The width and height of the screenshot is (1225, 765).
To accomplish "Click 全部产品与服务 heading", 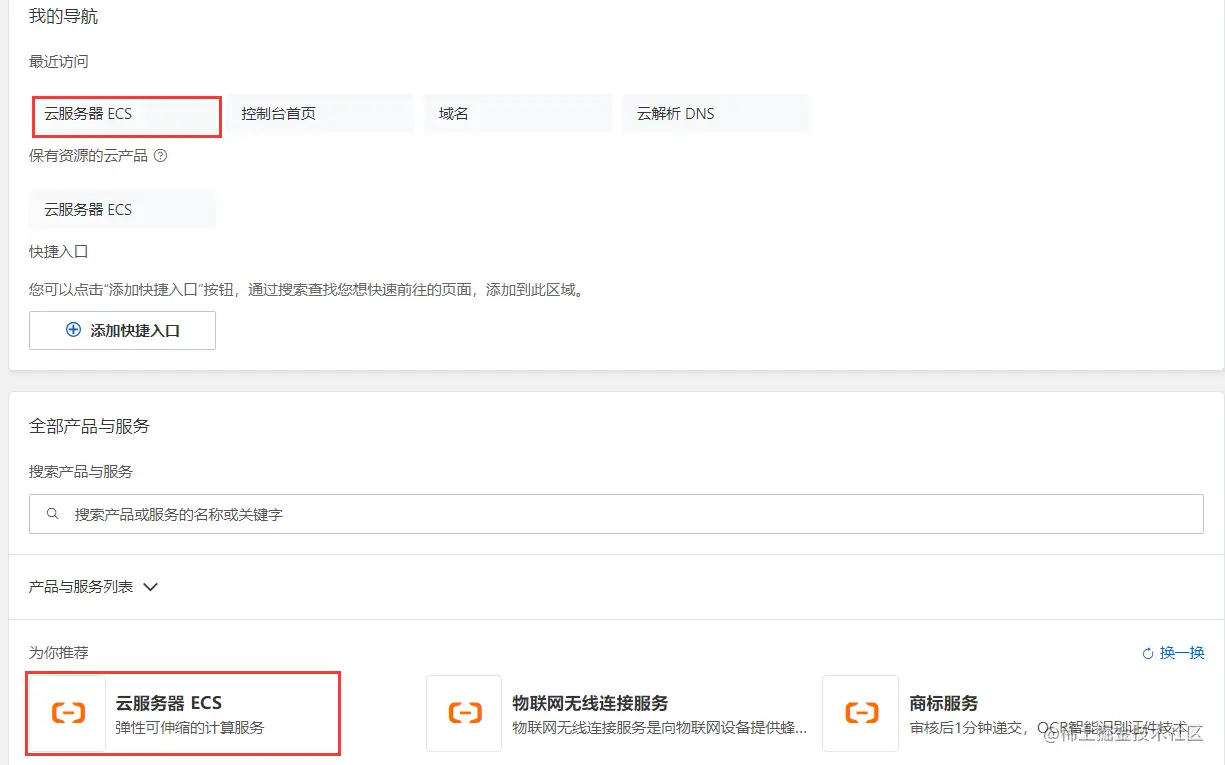I will 90,426.
